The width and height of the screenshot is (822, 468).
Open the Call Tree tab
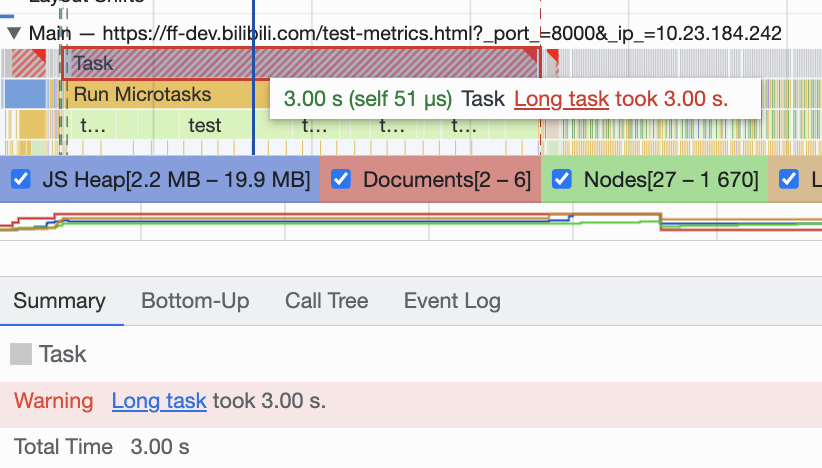(327, 301)
